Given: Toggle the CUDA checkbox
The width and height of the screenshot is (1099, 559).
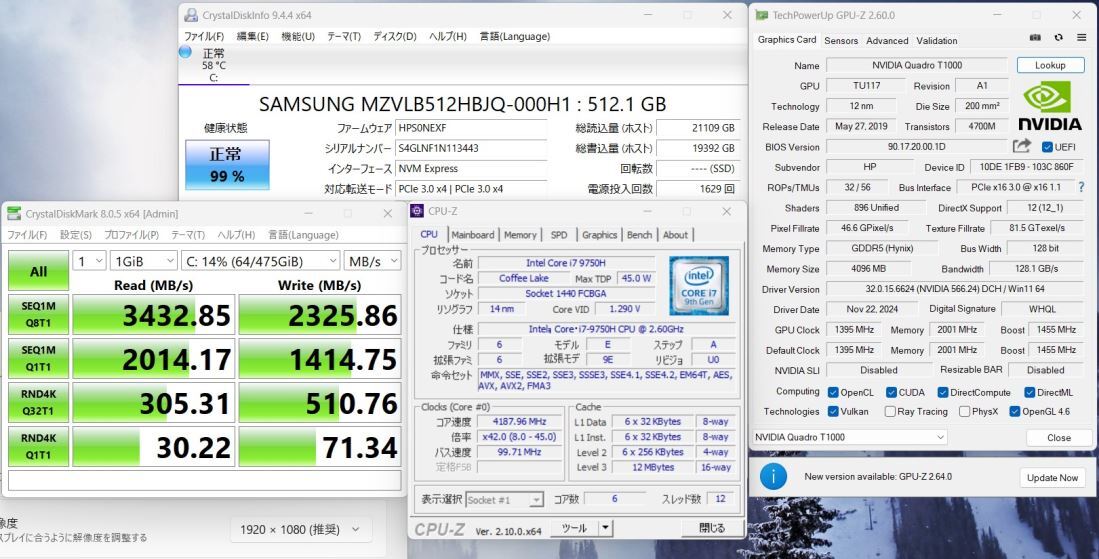Looking at the screenshot, I should pos(891,392).
